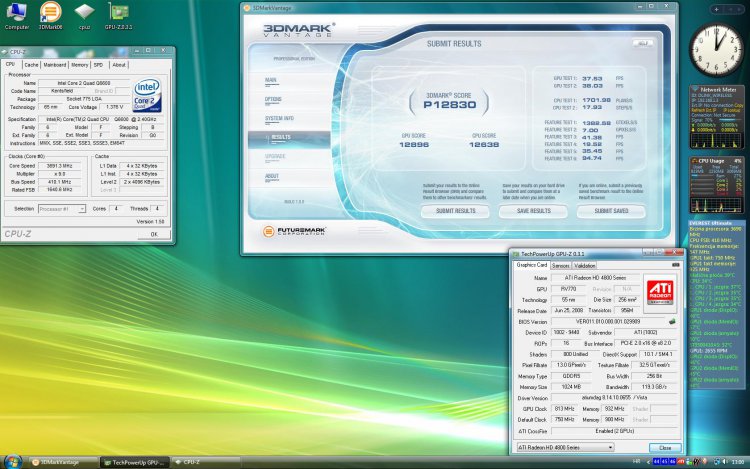The height and width of the screenshot is (469, 750).
Task: Open the cpuz desktop shortcut
Action: click(x=84, y=16)
